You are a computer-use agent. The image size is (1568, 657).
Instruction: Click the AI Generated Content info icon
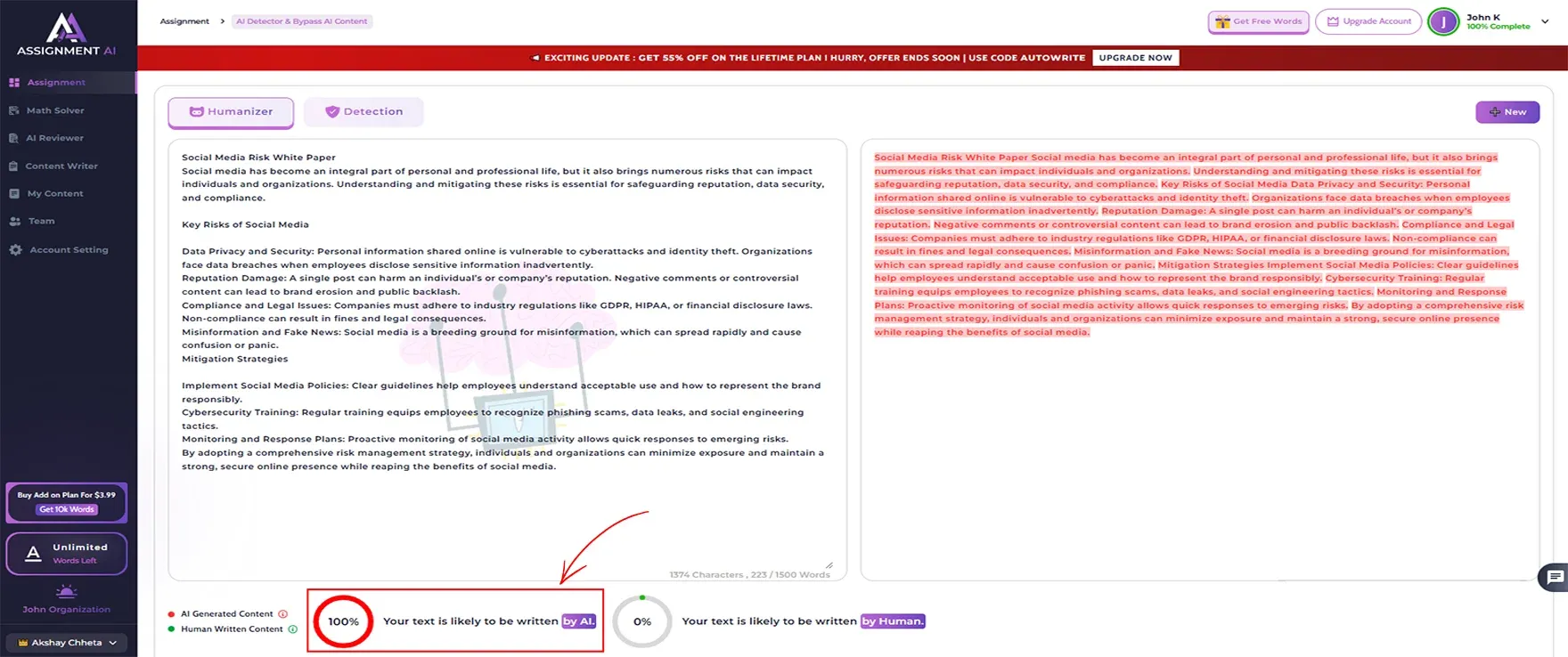pyautogui.click(x=283, y=614)
